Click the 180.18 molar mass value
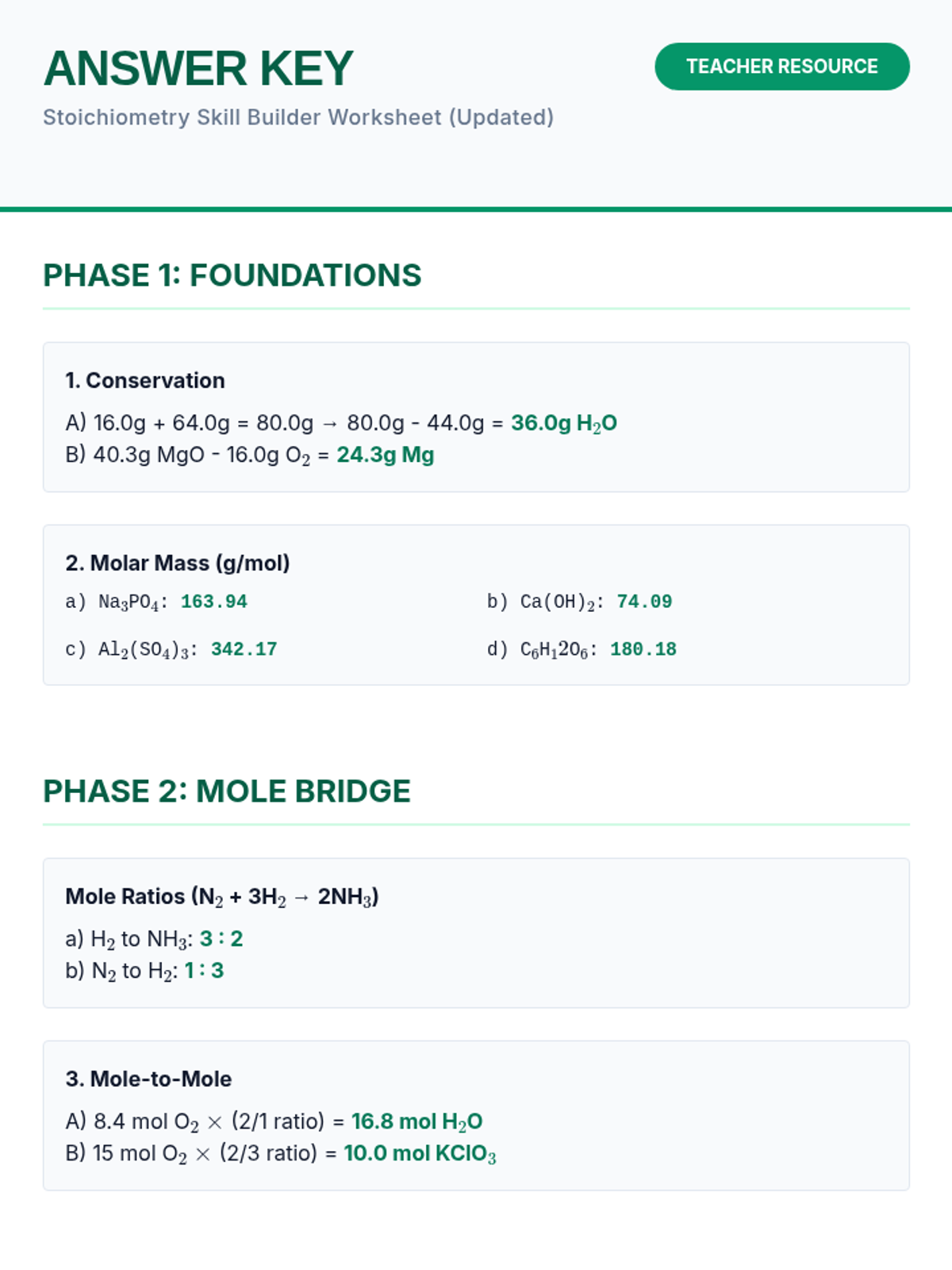Image resolution: width=952 pixels, height=1270 pixels. 643,649
